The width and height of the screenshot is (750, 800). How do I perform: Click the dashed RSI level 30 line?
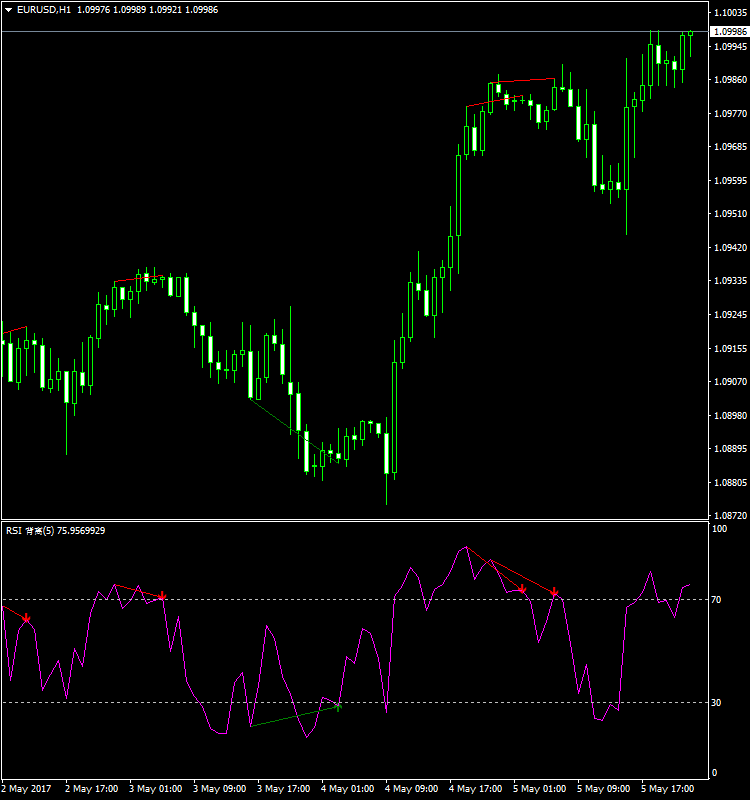pyautogui.click(x=450, y=702)
